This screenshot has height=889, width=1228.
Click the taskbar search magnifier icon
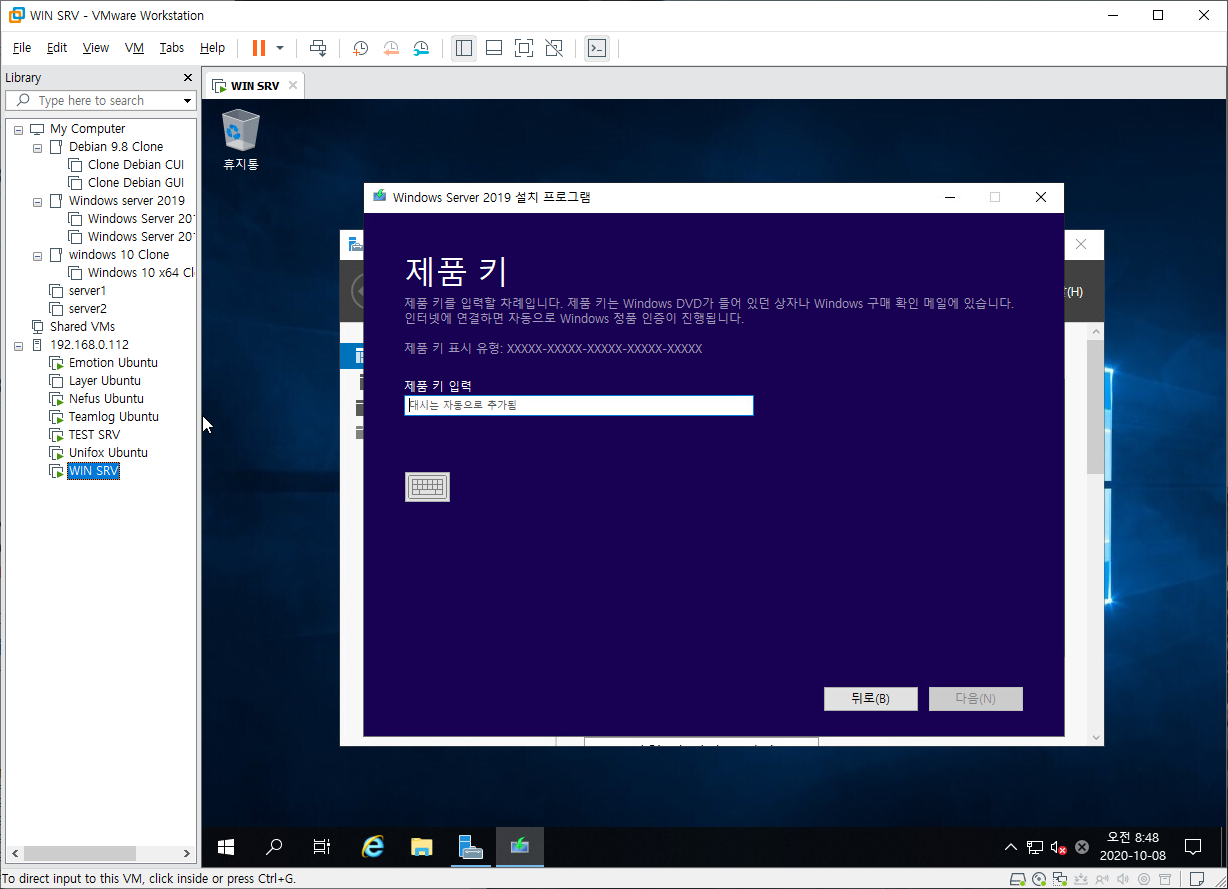pyautogui.click(x=274, y=847)
